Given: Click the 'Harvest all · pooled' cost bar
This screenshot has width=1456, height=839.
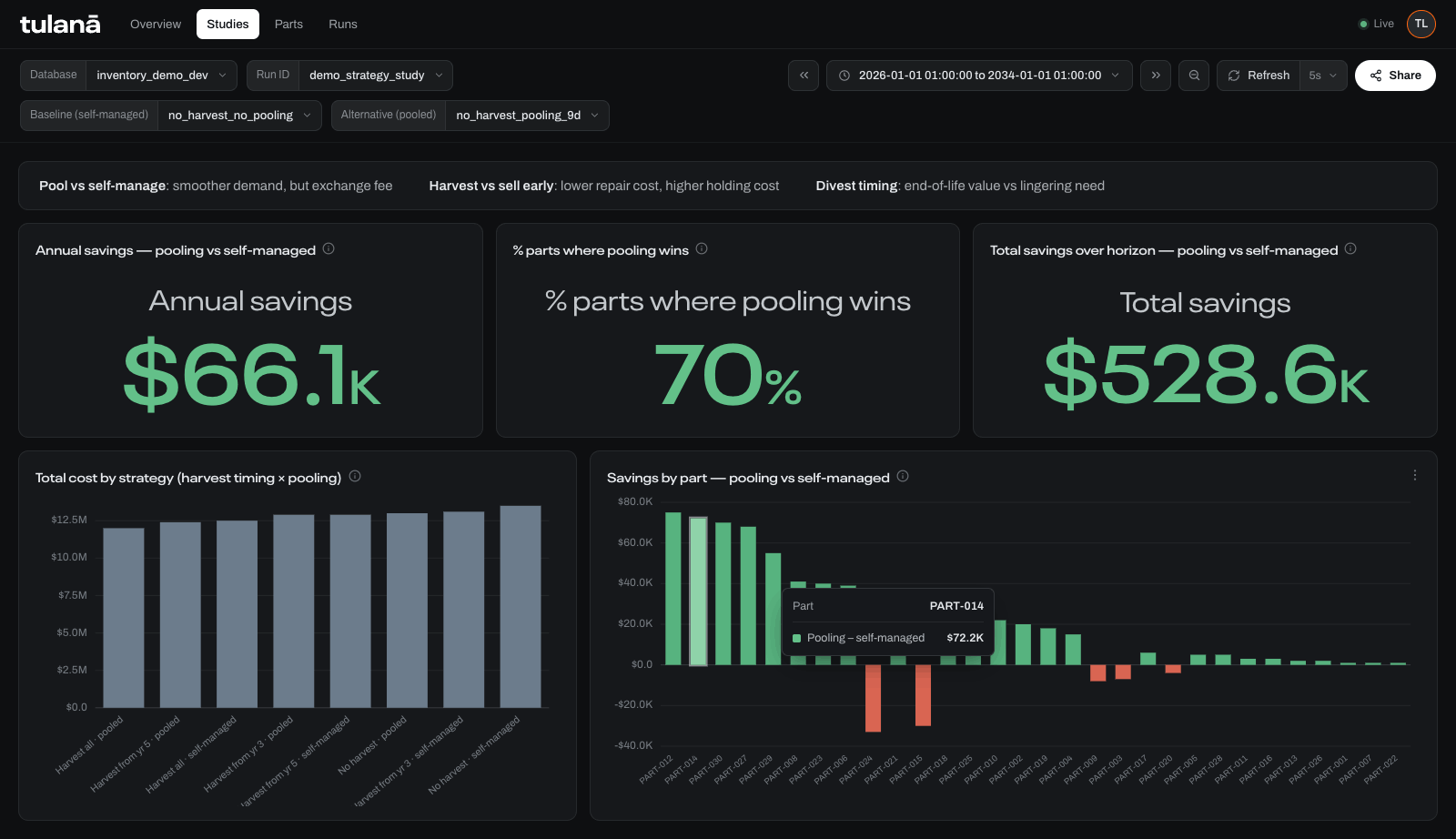Looking at the screenshot, I should tap(124, 618).
